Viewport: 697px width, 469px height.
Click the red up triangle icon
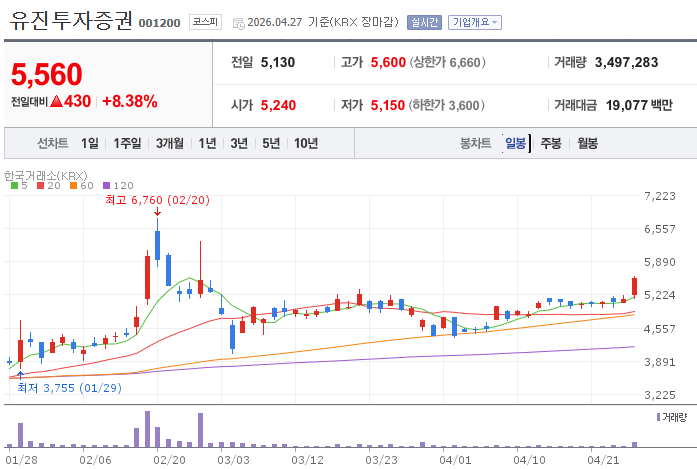pyautogui.click(x=56, y=101)
